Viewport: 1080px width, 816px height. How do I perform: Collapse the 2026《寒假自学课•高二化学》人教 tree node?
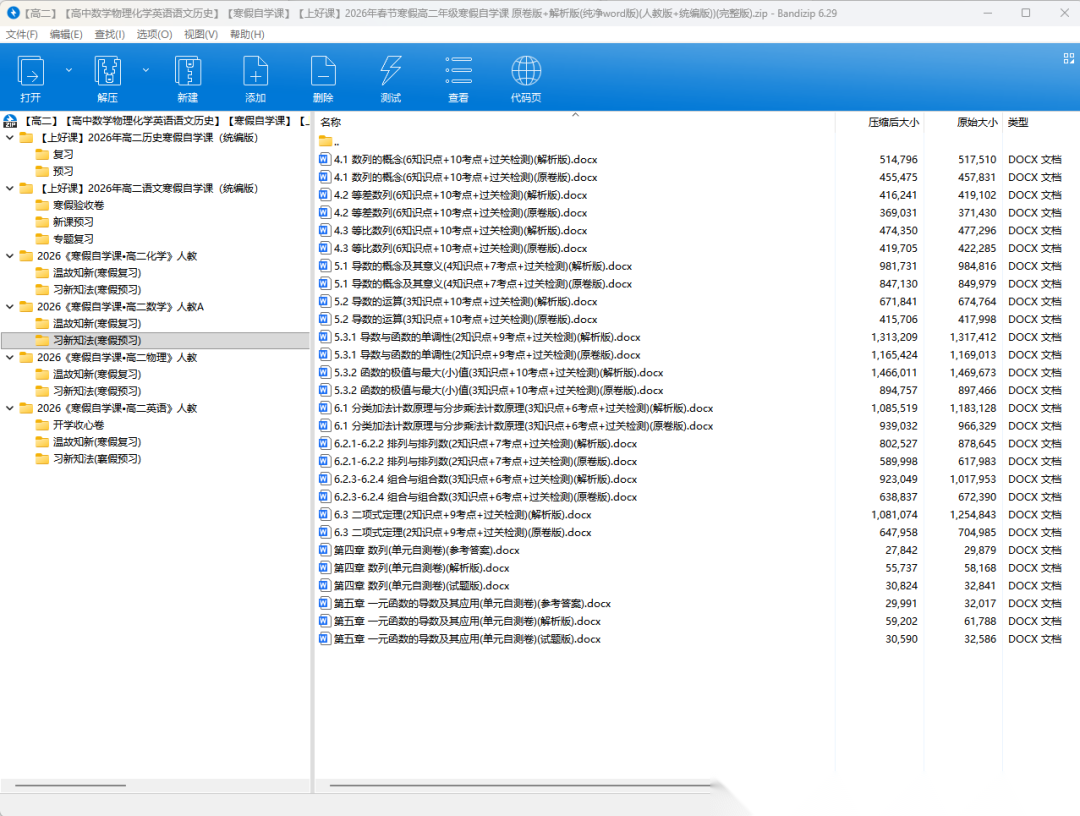pyautogui.click(x=10, y=256)
